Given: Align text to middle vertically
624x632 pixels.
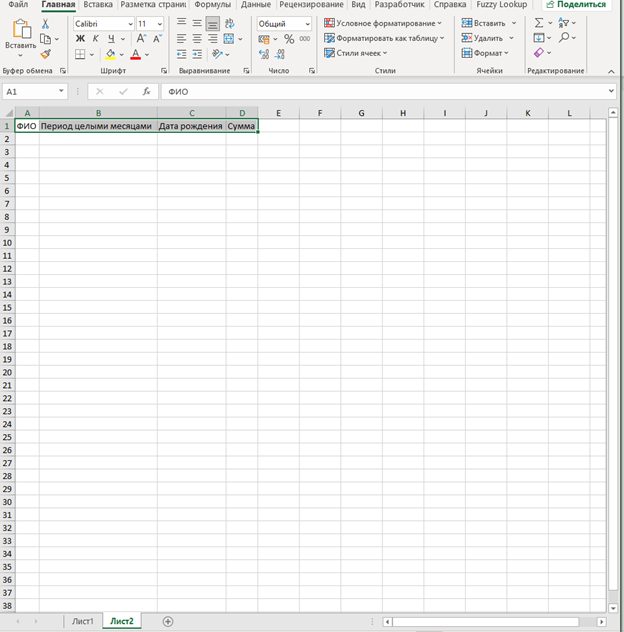Looking at the screenshot, I should click(x=197, y=23).
